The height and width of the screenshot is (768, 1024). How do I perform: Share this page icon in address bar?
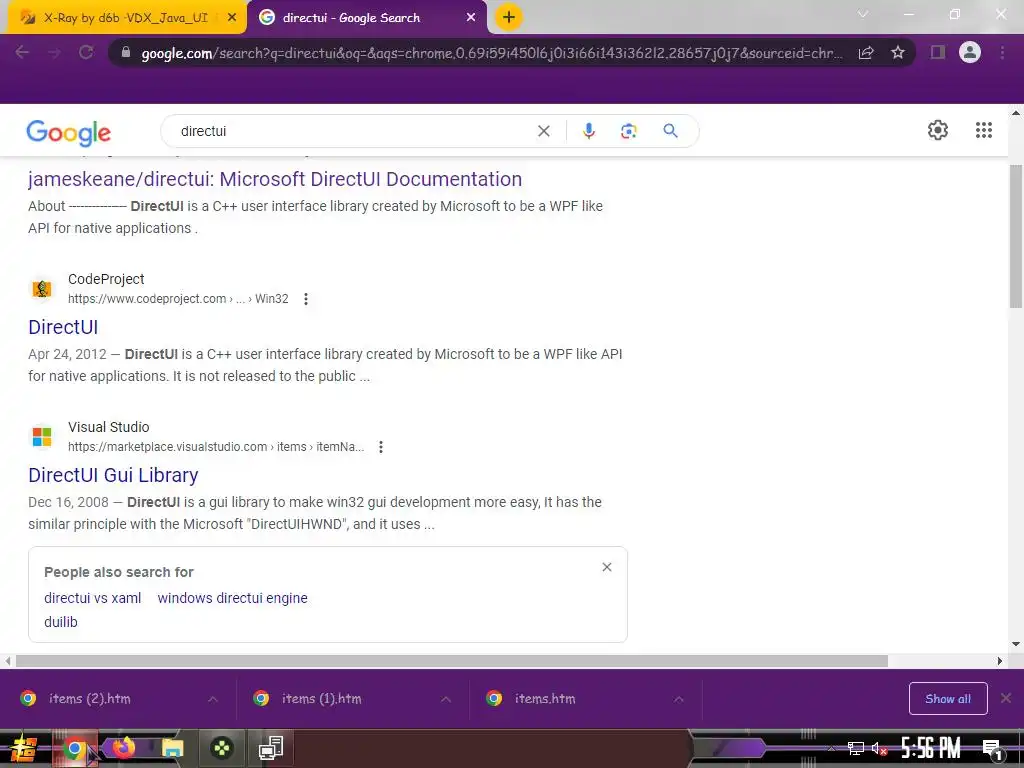tap(866, 53)
